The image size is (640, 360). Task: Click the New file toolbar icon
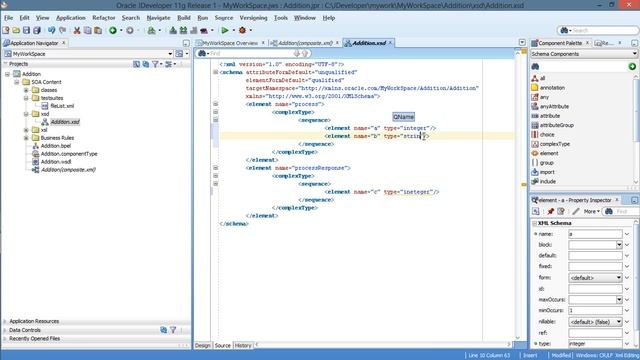tap(6, 30)
